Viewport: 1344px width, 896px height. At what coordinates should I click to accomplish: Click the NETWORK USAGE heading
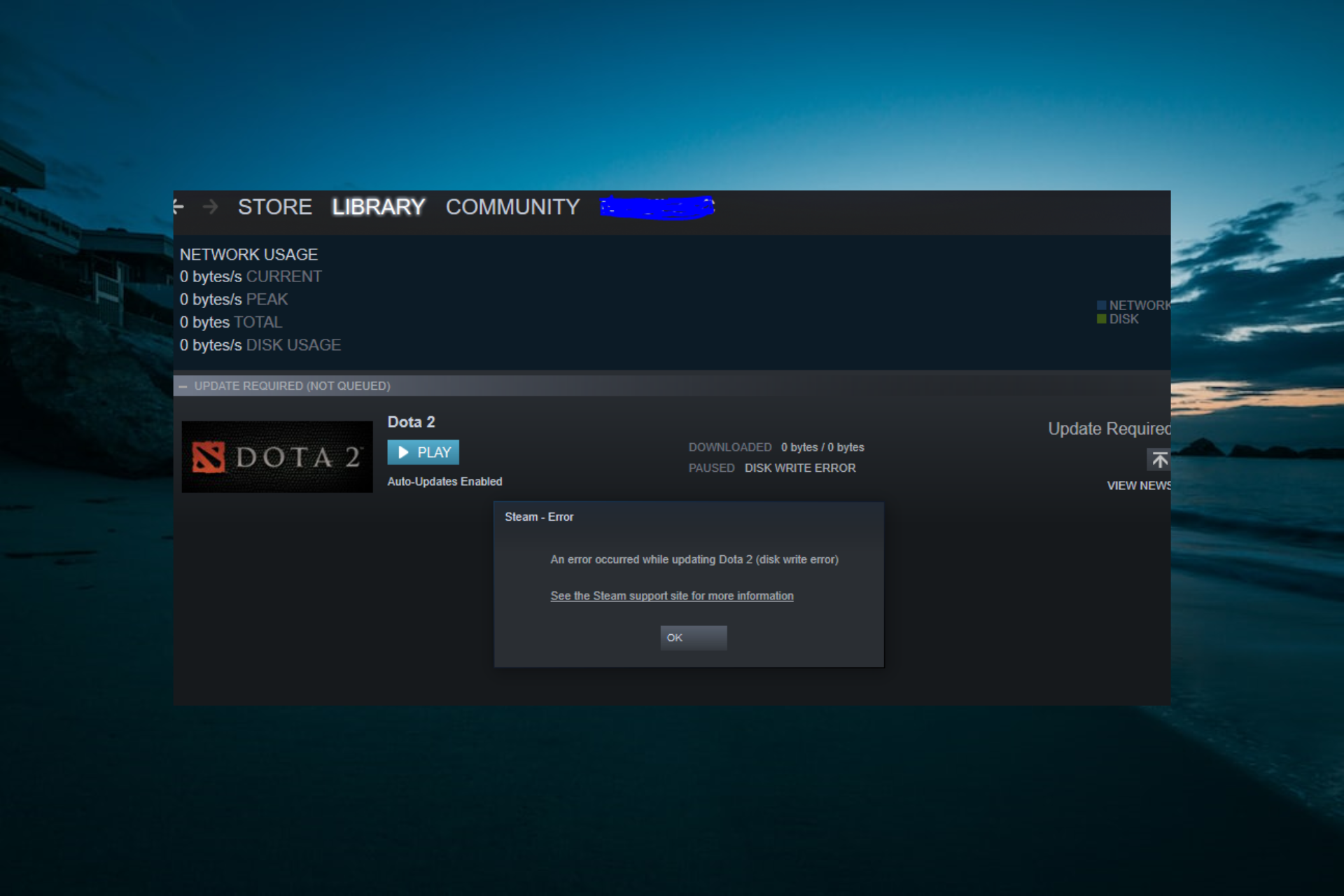(248, 254)
